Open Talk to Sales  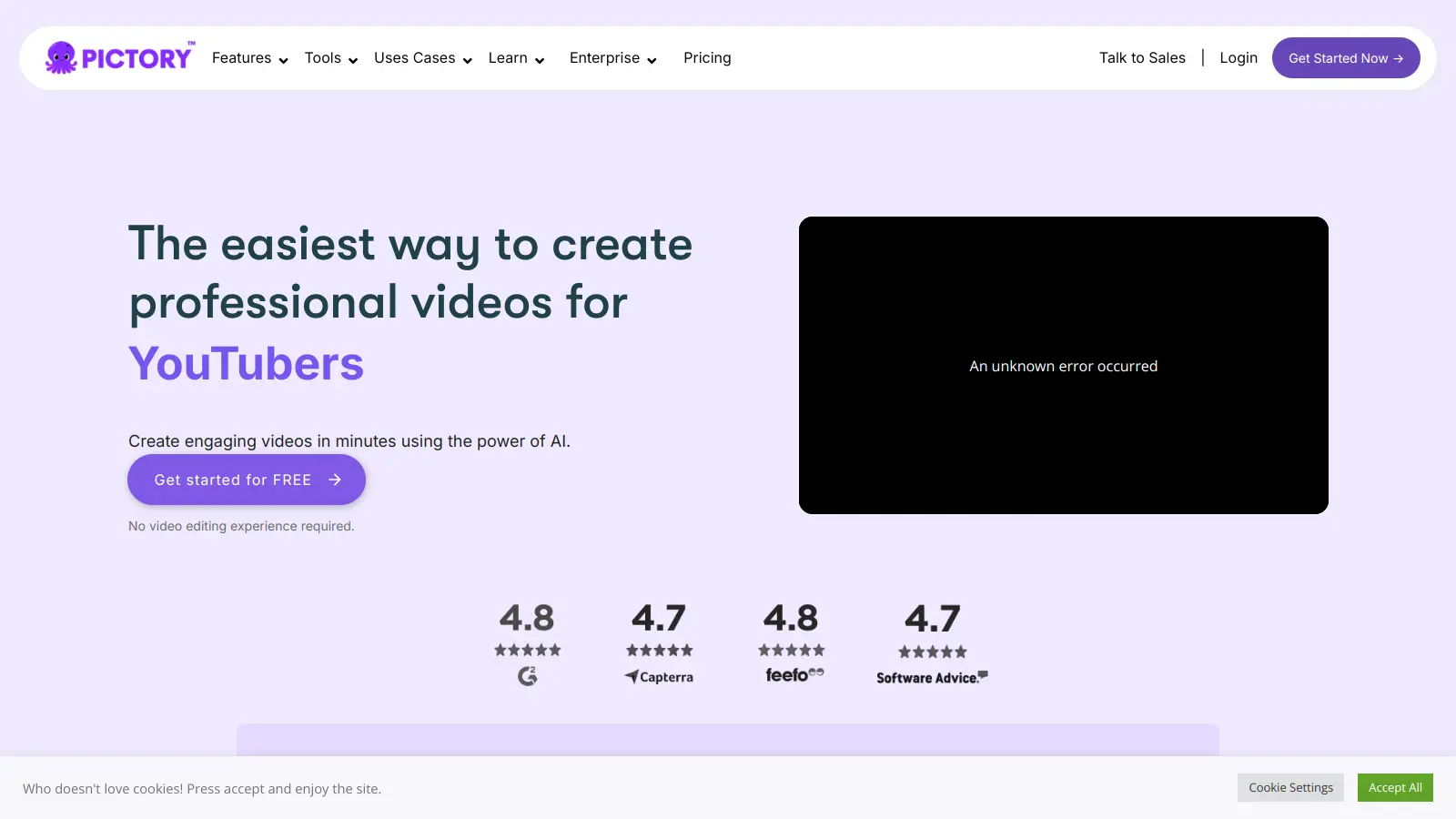tap(1142, 57)
